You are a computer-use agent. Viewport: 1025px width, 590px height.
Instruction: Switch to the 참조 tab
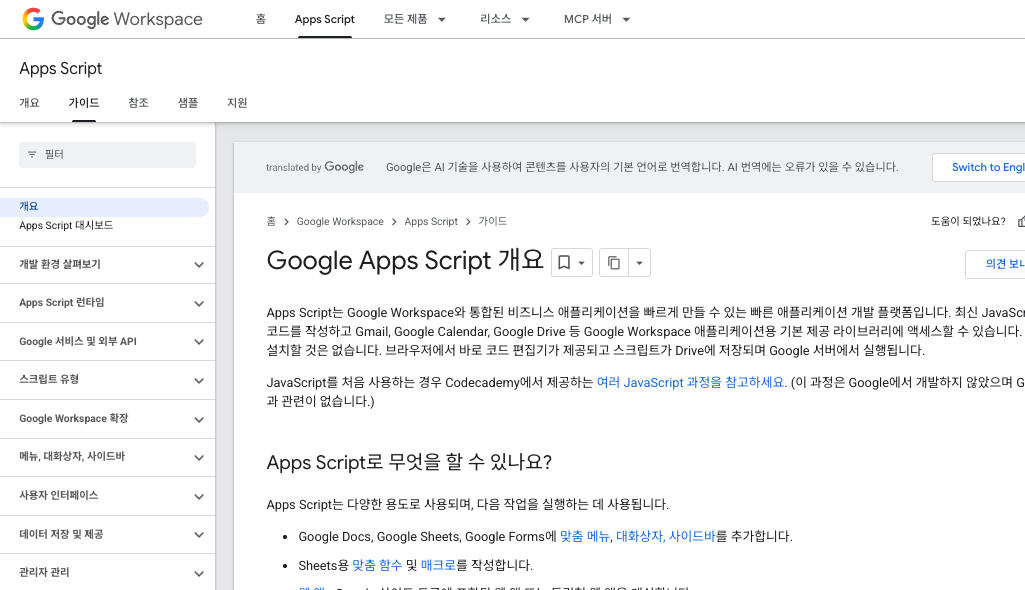[139, 103]
